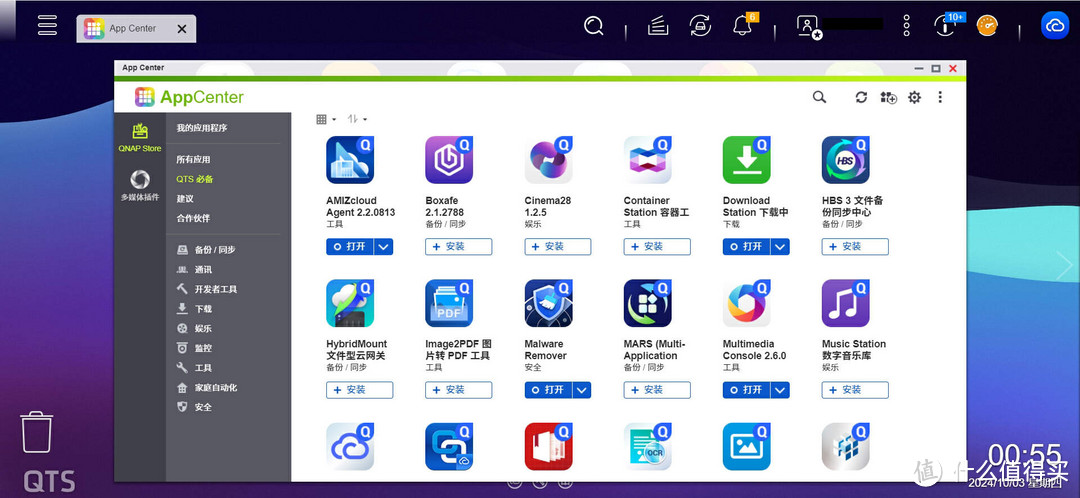The image size is (1080, 498).
Task: Expand the AMIZcloud Agent open button dropdown
Action: [x=384, y=246]
